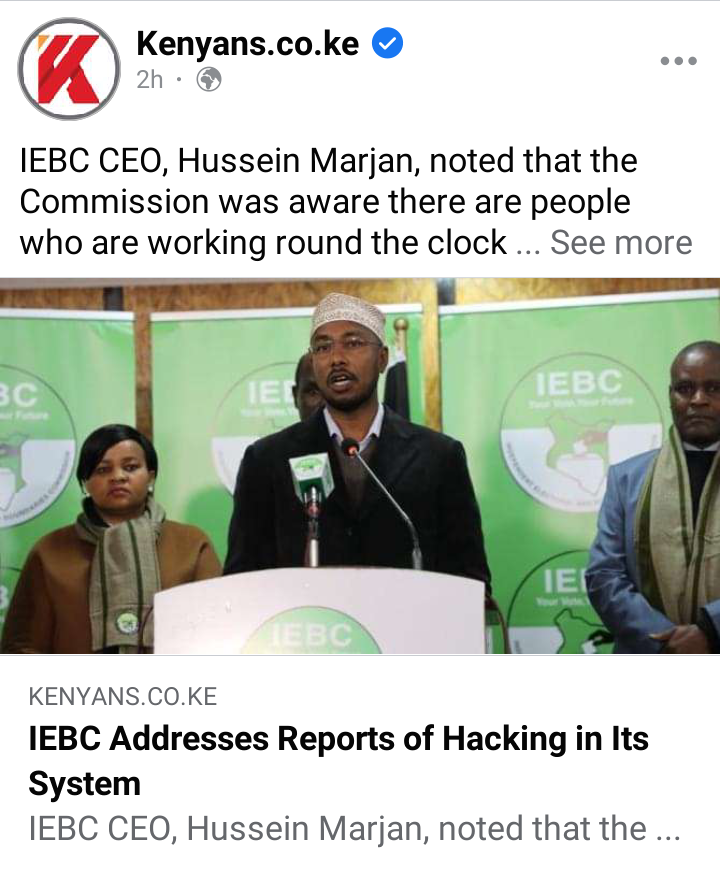The width and height of the screenshot is (720, 874).
Task: Open the three-dot post options menu
Action: [x=678, y=61]
